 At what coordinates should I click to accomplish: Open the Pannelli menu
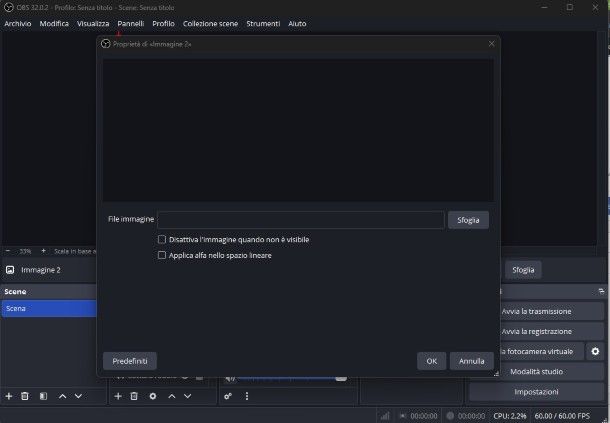point(130,23)
